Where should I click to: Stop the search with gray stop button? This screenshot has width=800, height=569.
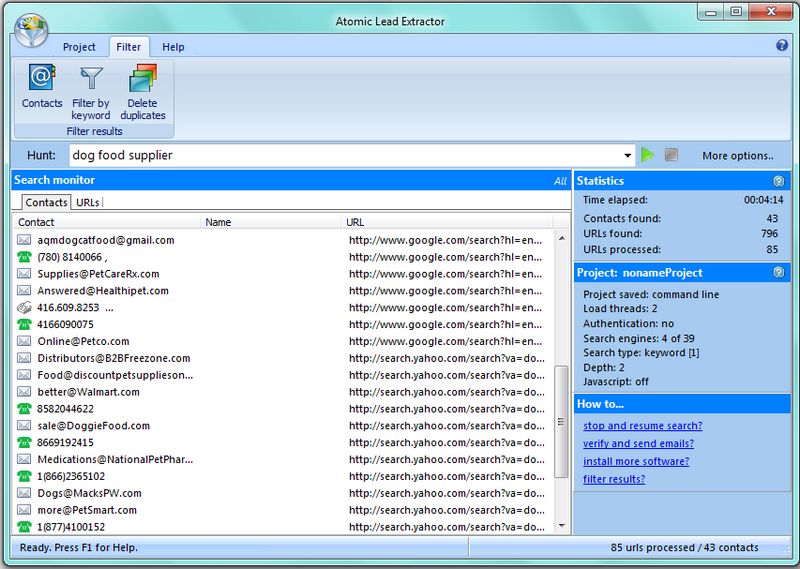671,155
